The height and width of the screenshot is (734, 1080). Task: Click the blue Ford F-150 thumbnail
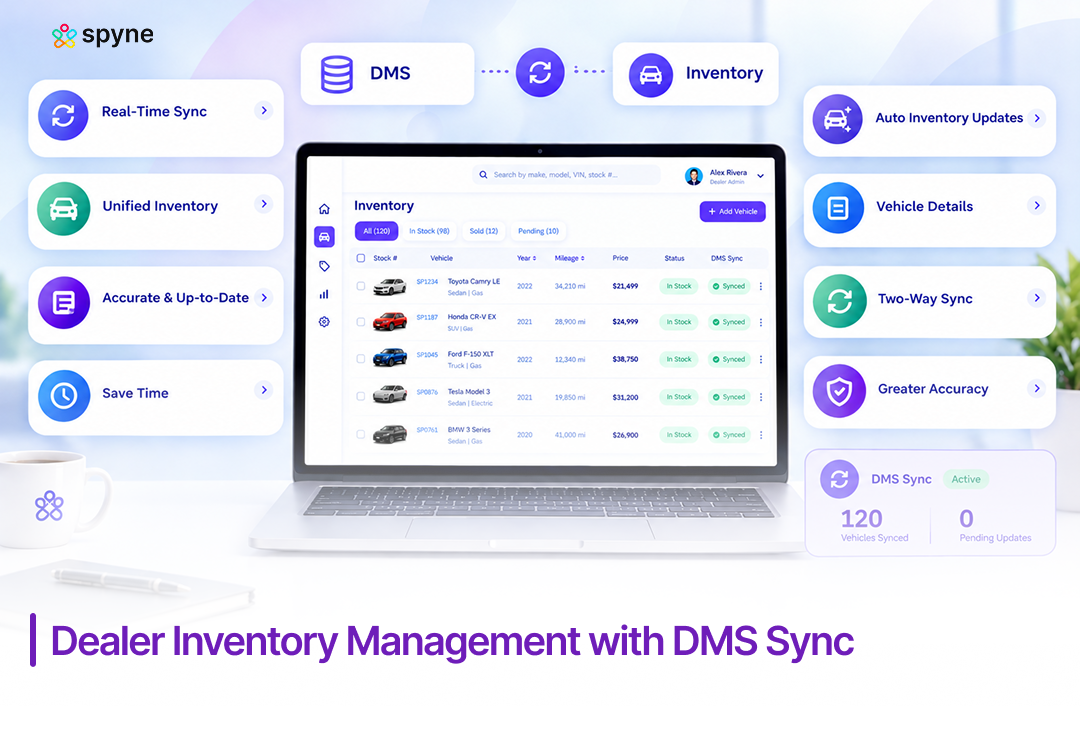[x=390, y=357]
